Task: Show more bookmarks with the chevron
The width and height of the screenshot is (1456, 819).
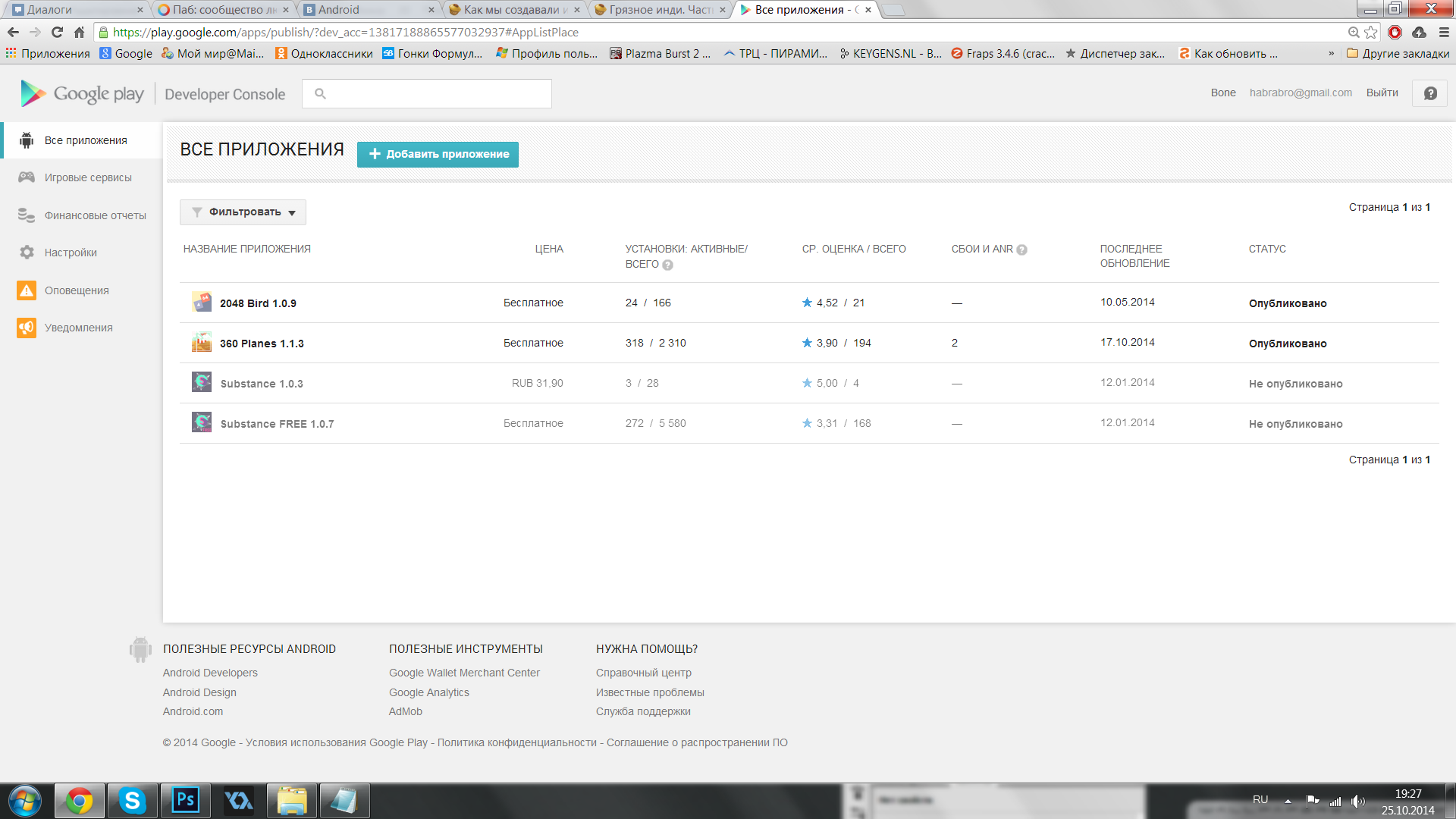Action: click(1331, 54)
